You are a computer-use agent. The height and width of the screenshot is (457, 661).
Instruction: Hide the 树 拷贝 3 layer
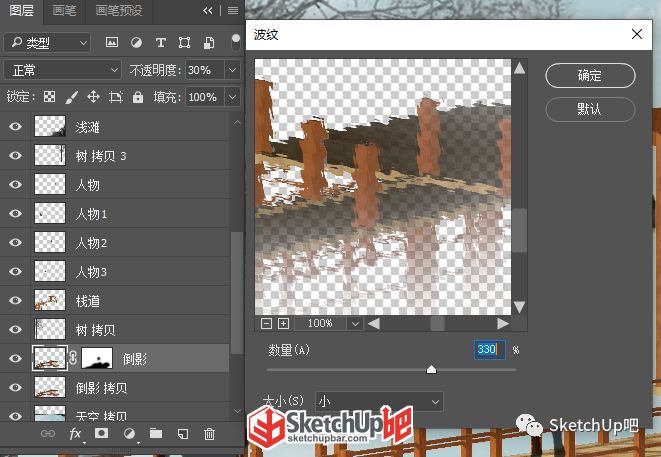tap(16, 156)
